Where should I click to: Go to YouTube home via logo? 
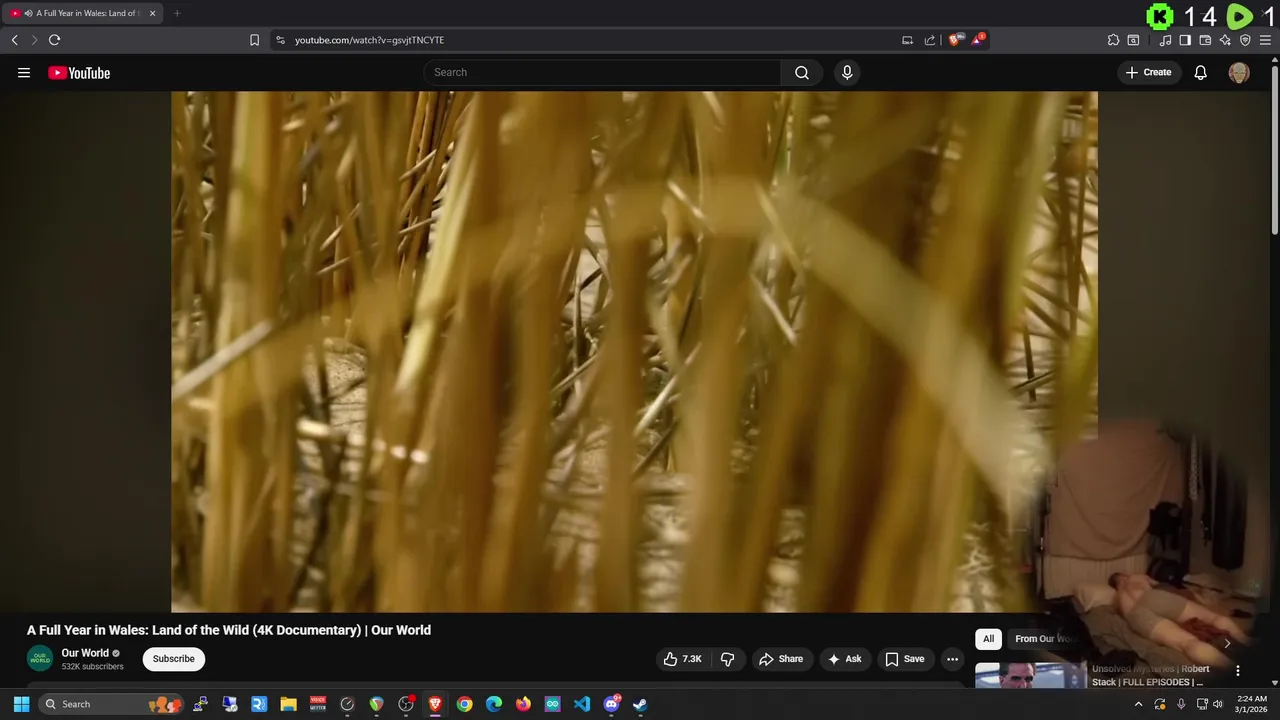[x=79, y=73]
